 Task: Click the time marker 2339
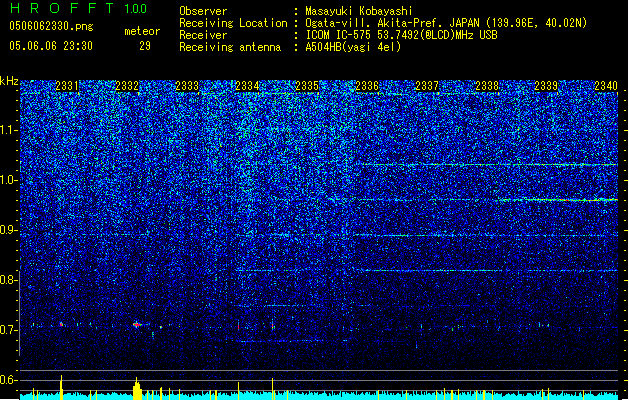click(546, 86)
